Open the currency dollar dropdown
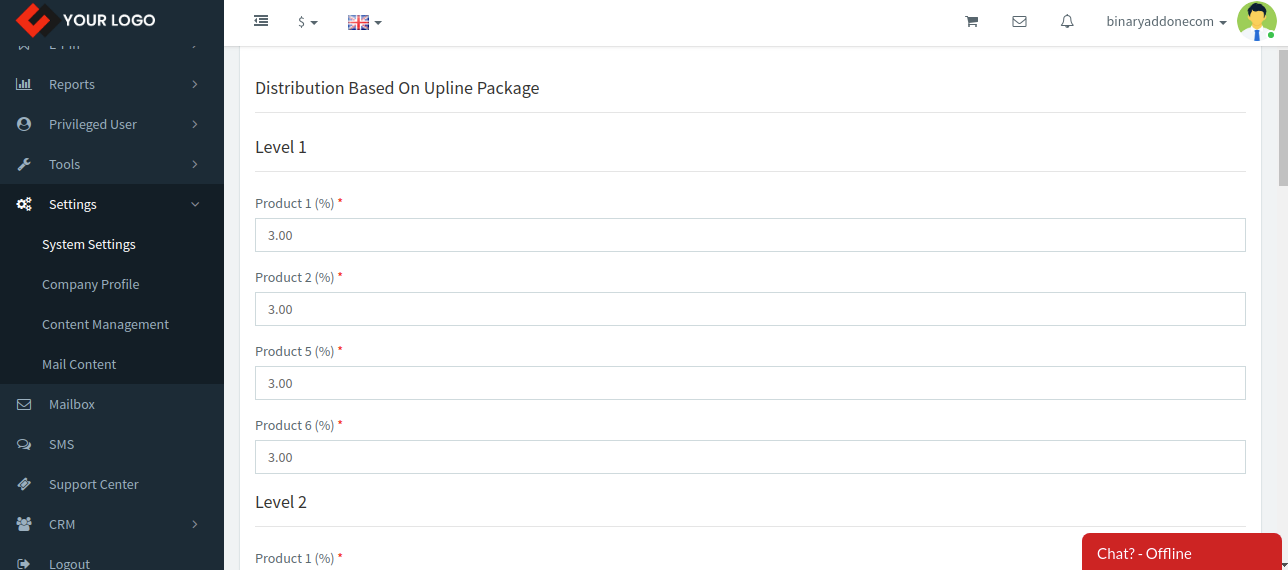 pos(308,22)
